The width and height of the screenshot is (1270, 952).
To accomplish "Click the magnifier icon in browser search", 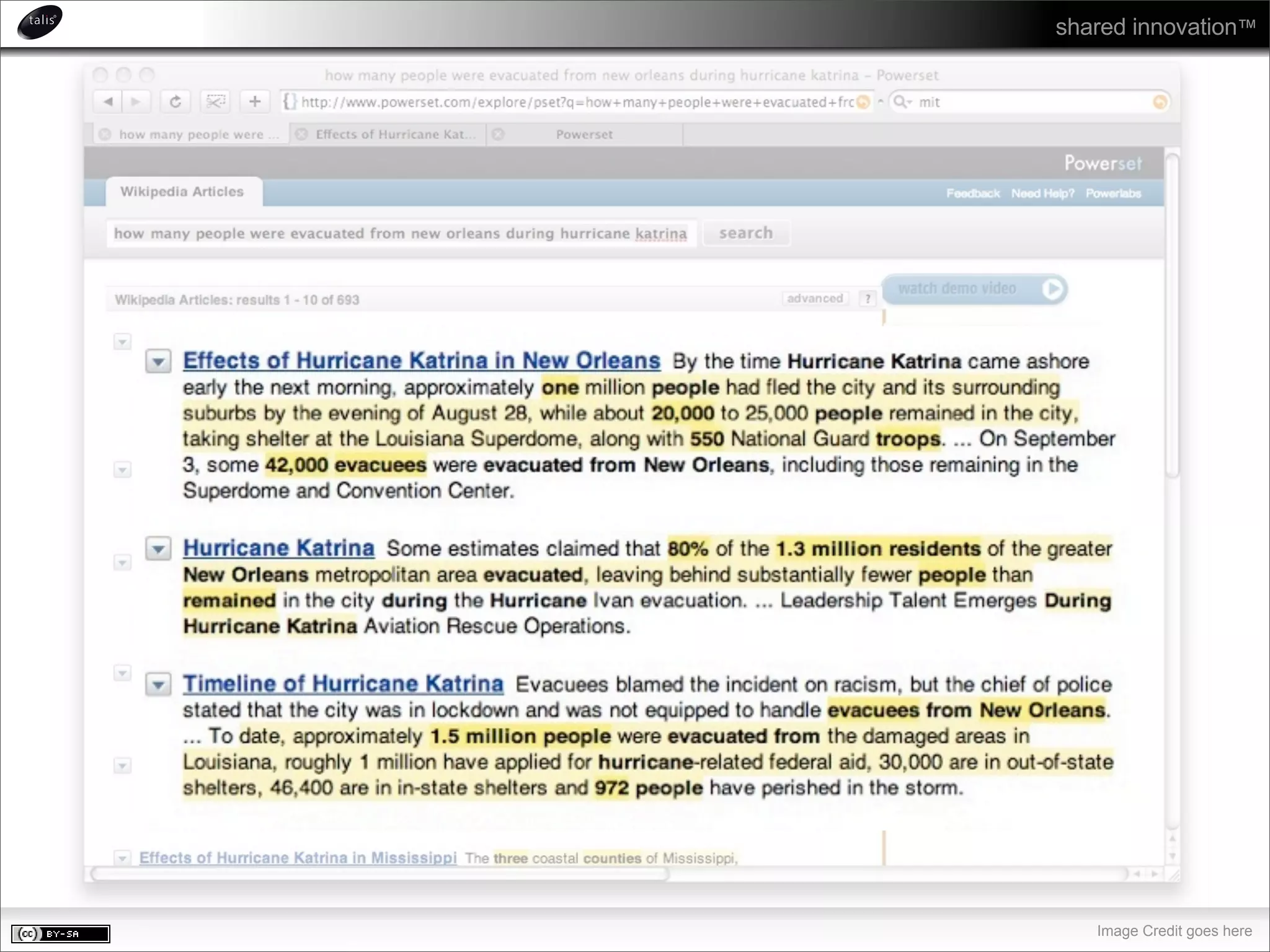I will 900,102.
